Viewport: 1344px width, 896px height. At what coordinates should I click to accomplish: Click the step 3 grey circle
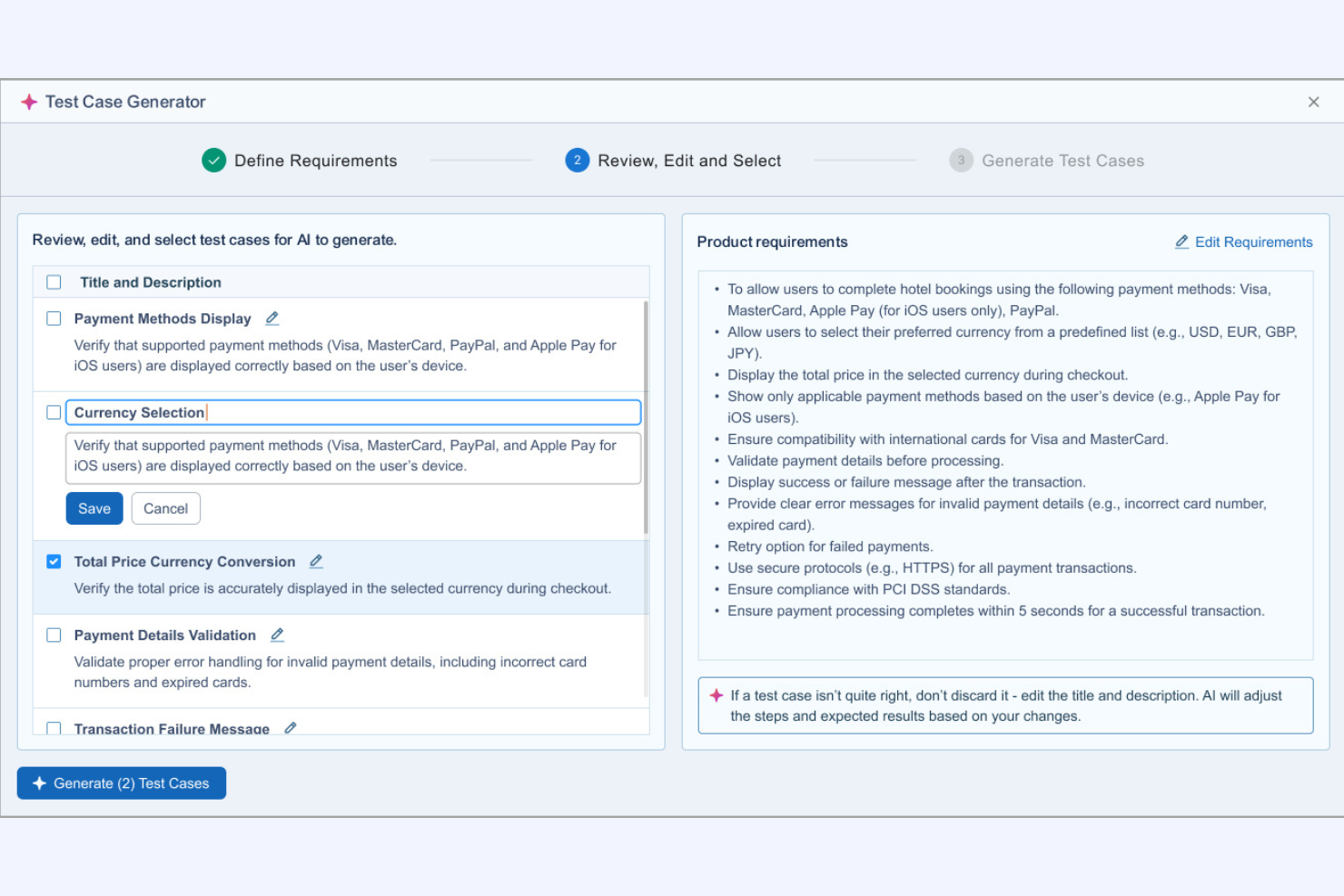(x=961, y=160)
